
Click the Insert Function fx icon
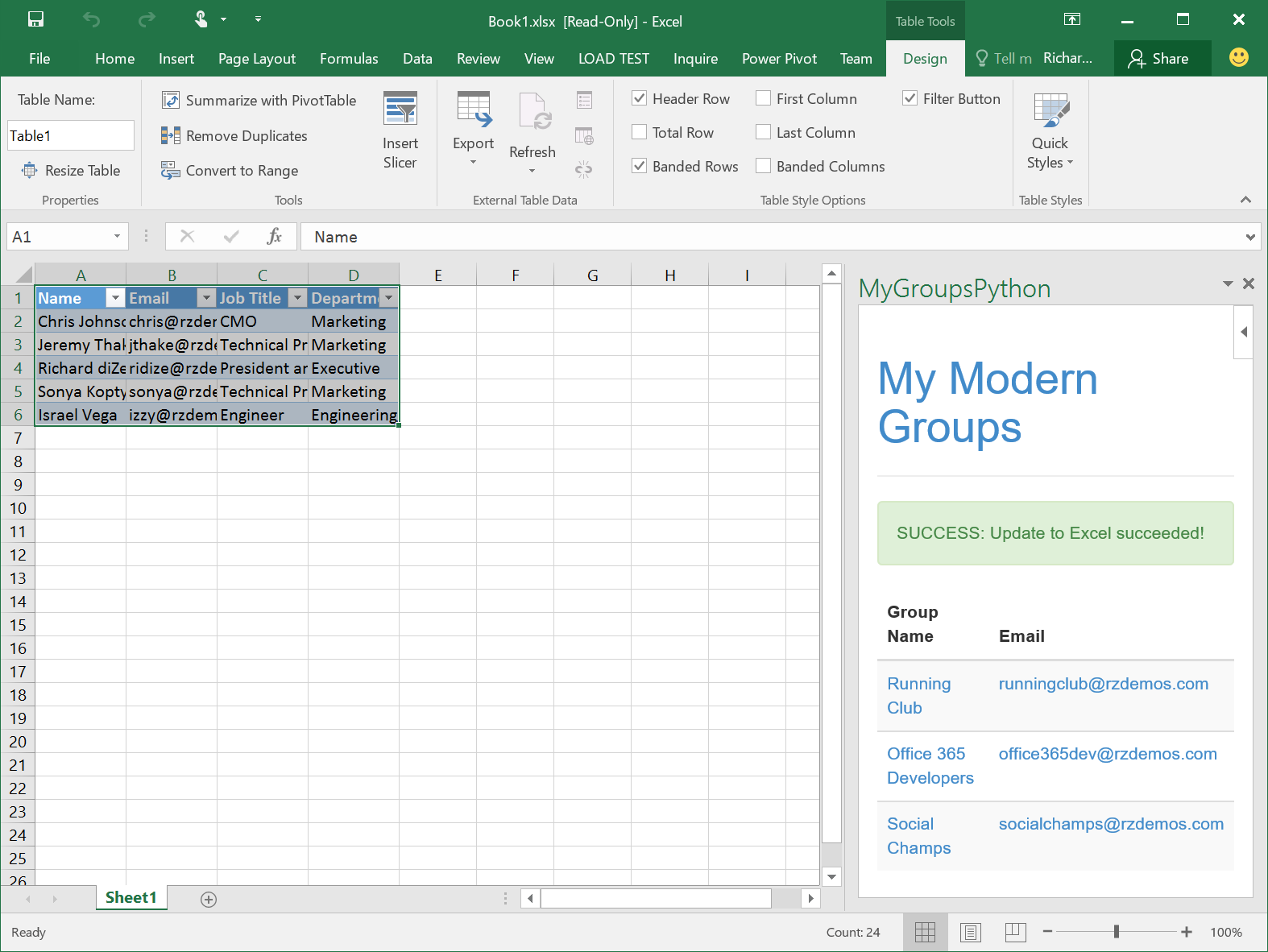point(274,236)
